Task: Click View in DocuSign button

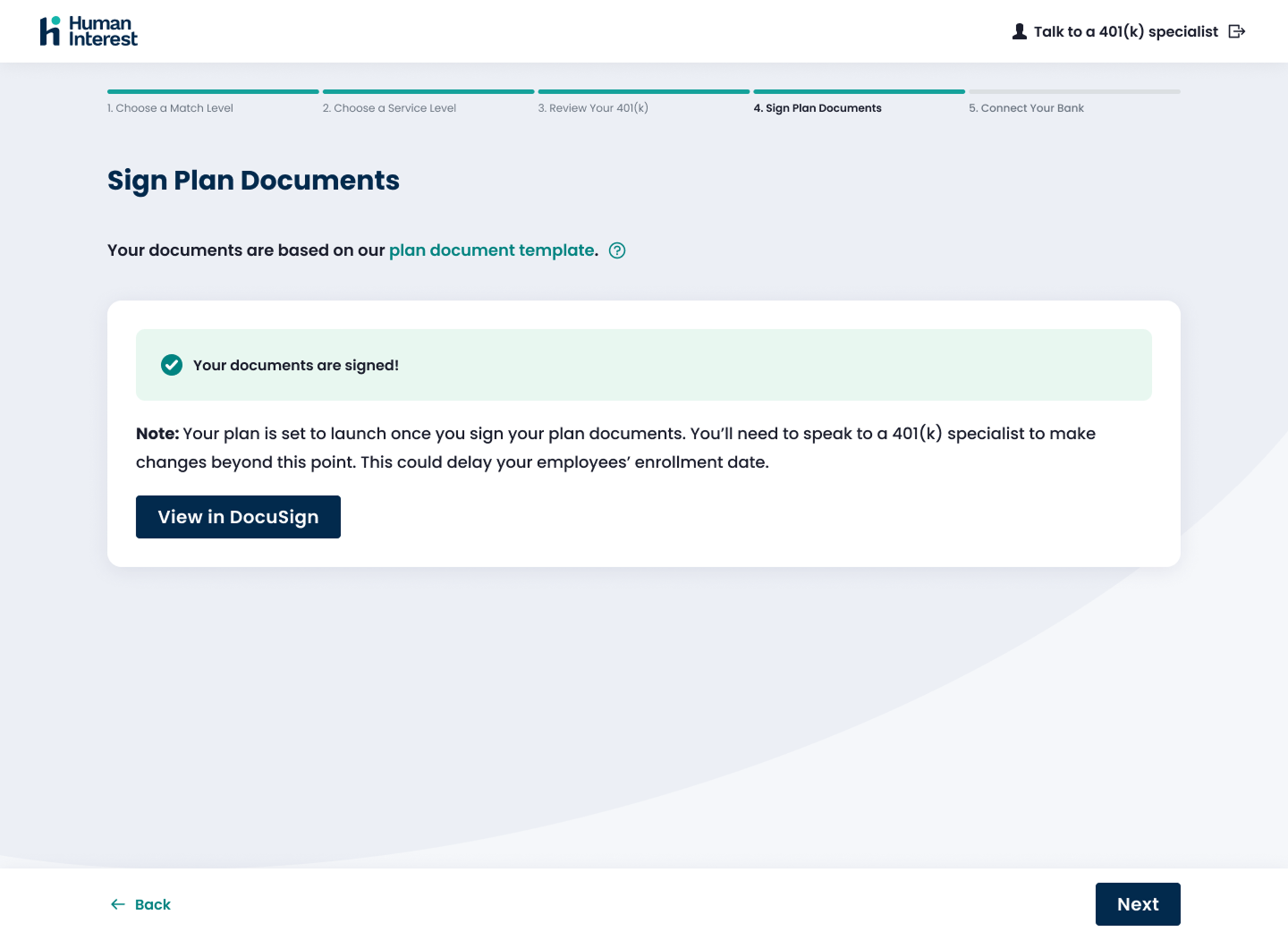Action: pyautogui.click(x=238, y=517)
